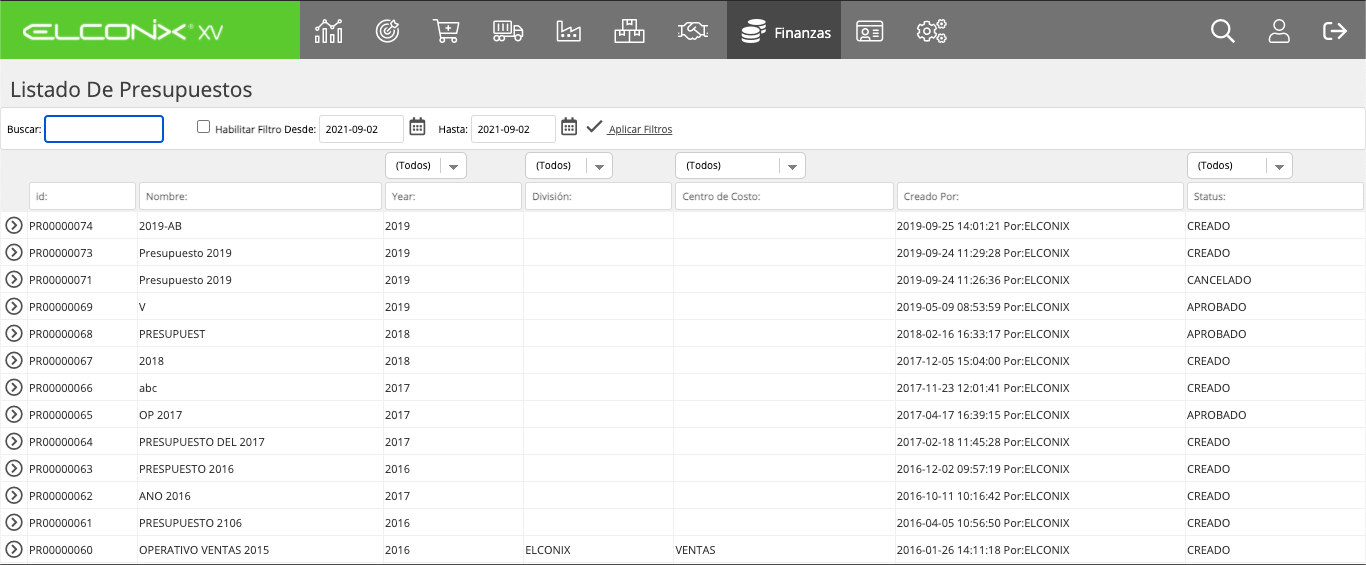This screenshot has width=1366, height=565.
Task: Click the 2019-05-09 08:53:59 creation cell
Action: pos(983,307)
